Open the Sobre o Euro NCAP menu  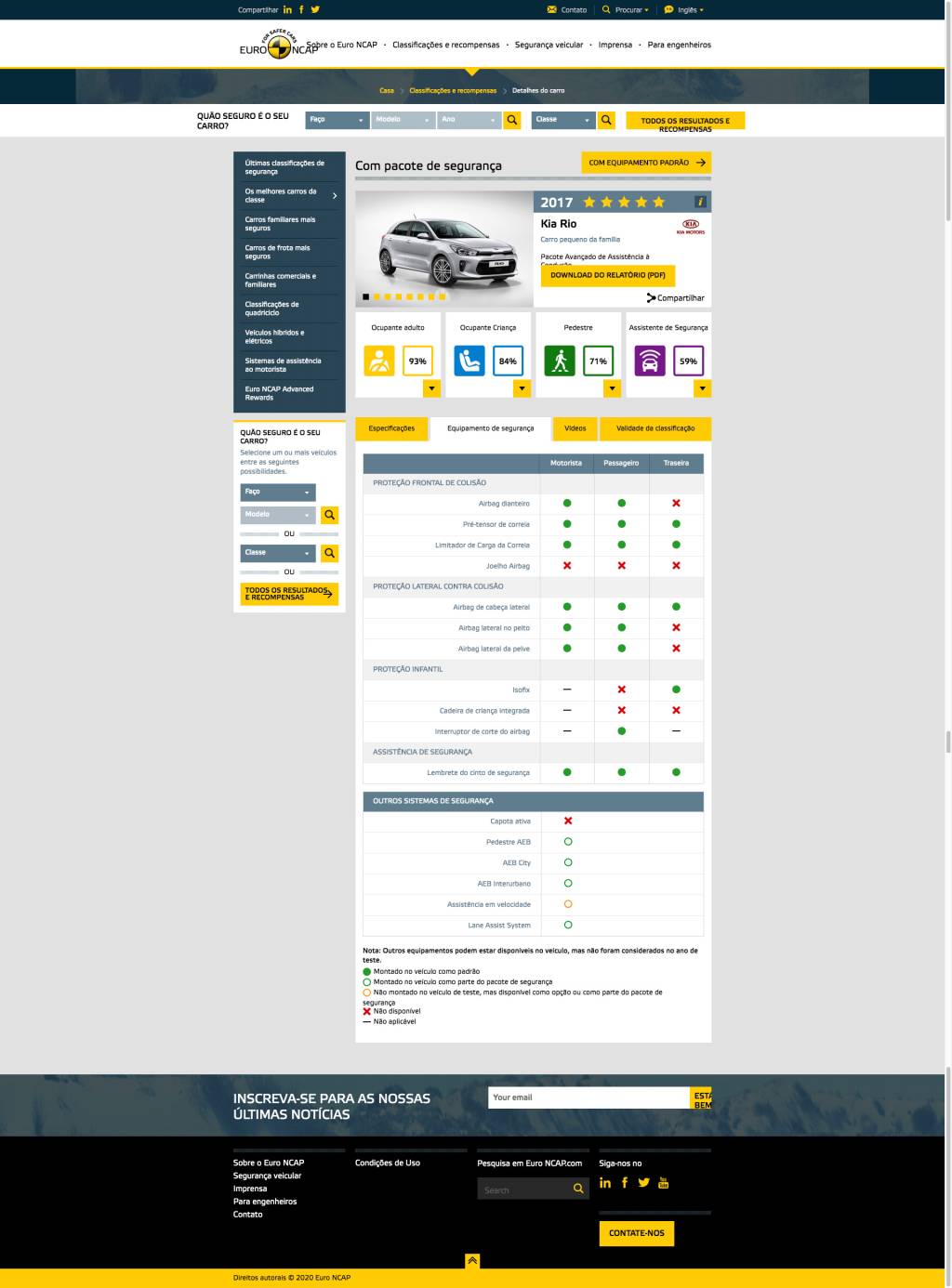click(342, 45)
